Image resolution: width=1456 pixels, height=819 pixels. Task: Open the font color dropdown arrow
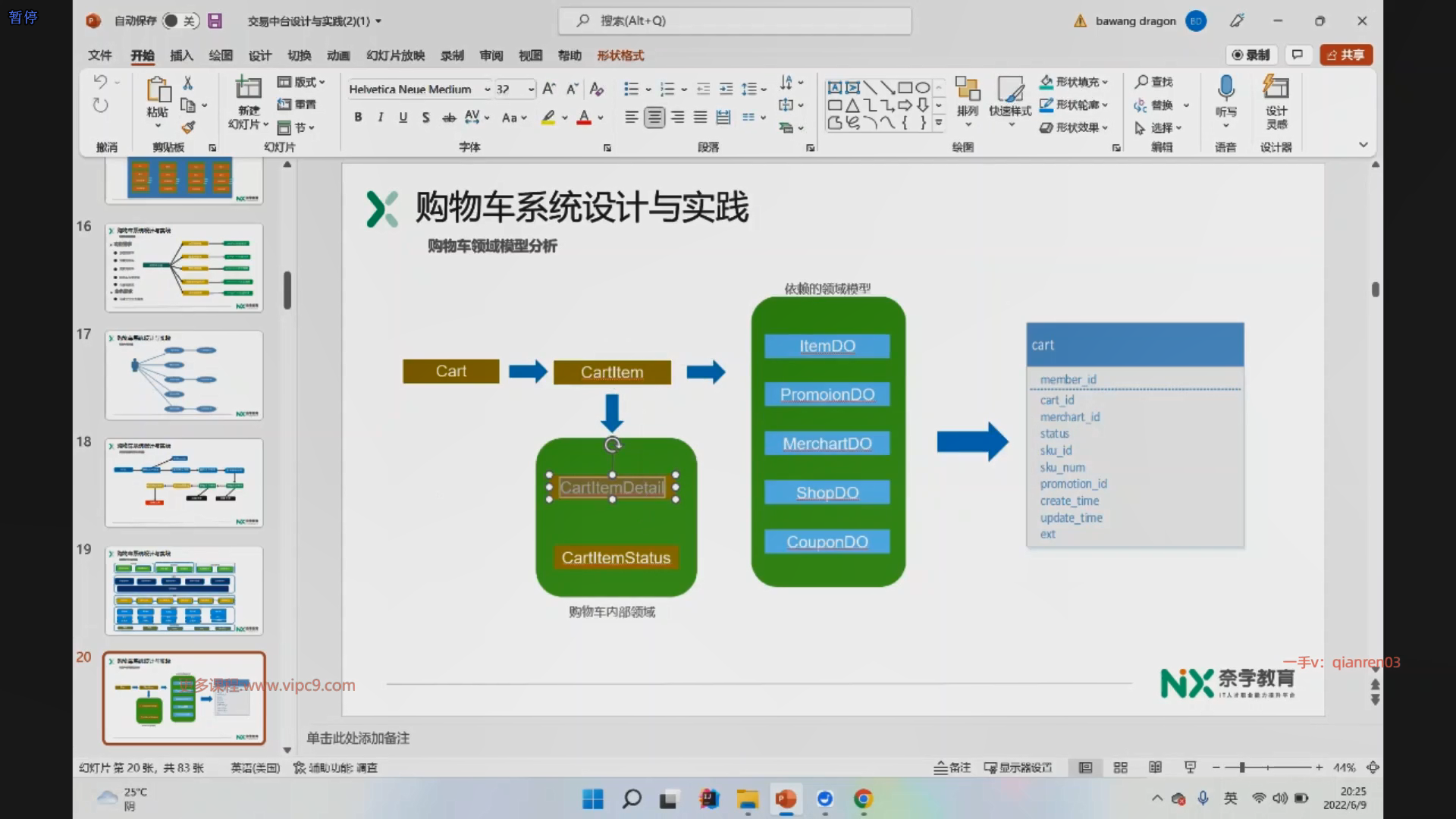(x=601, y=118)
